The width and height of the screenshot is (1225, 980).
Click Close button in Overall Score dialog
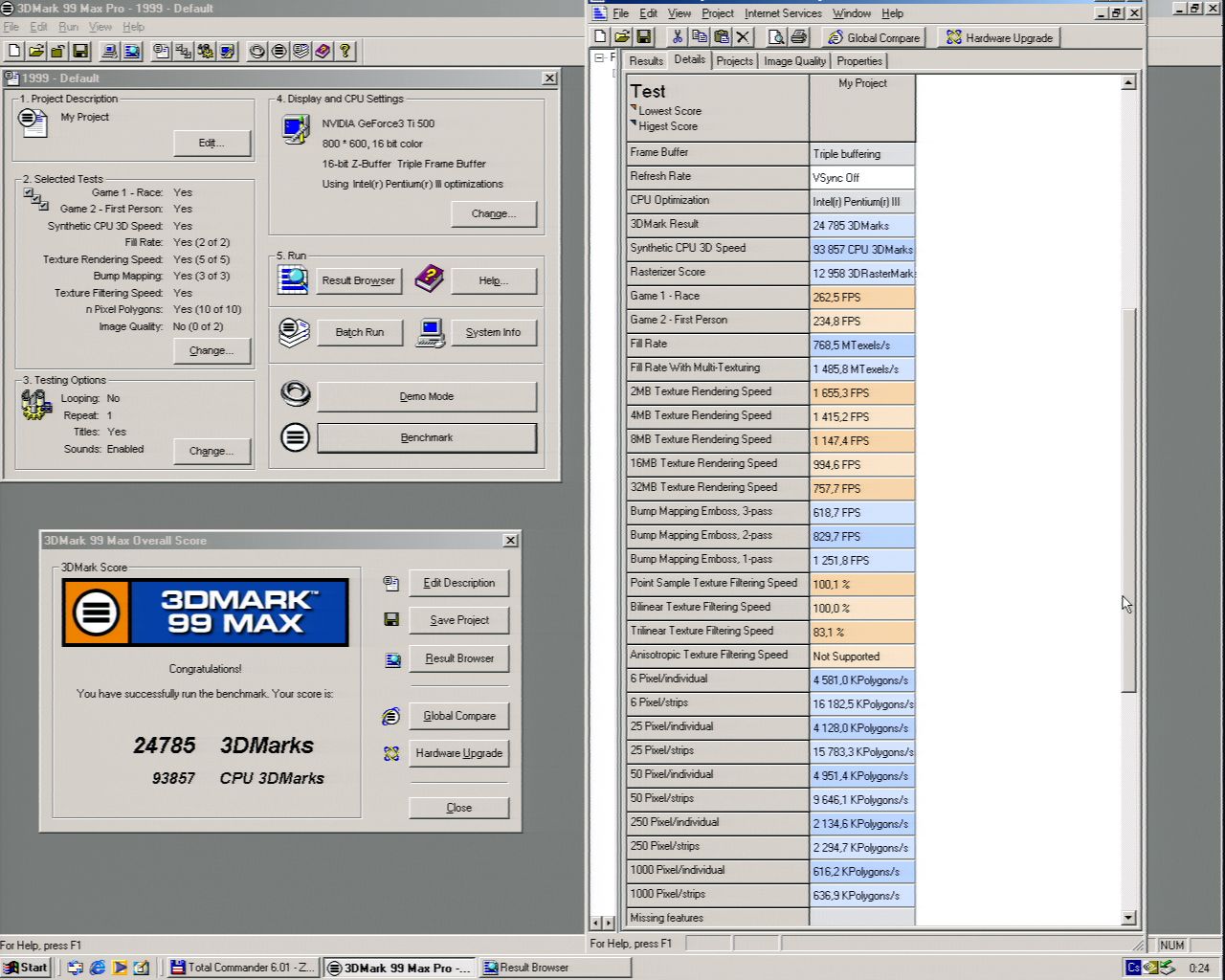coord(459,808)
